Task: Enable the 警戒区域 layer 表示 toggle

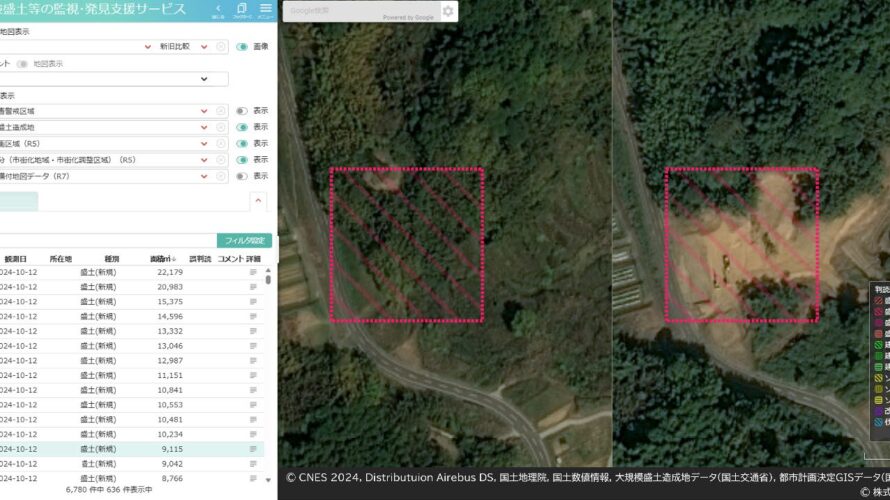Action: (242, 111)
